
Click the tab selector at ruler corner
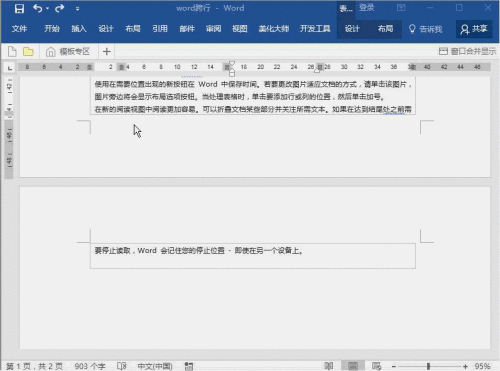10,68
